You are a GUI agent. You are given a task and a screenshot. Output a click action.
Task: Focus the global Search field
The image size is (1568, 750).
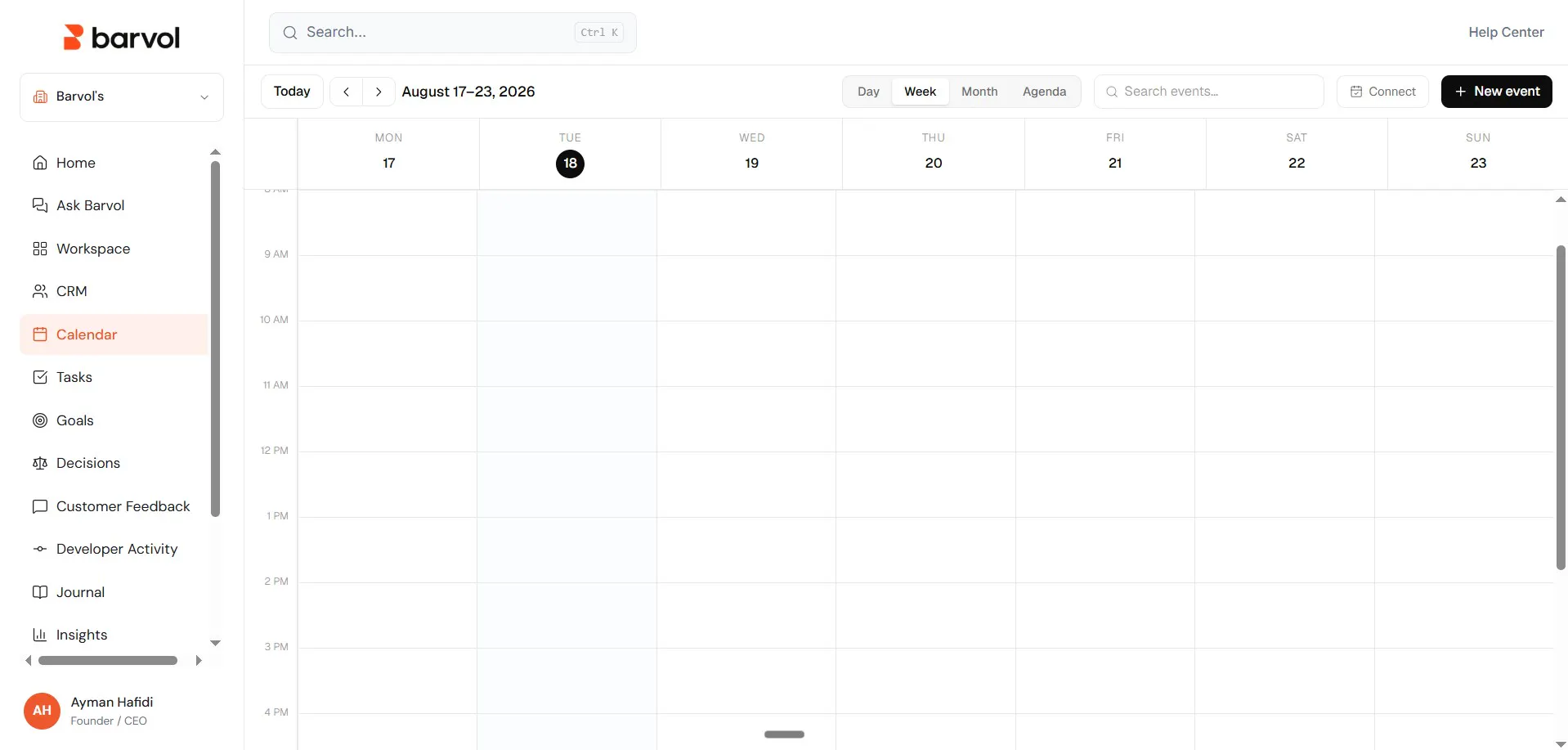[x=452, y=33]
